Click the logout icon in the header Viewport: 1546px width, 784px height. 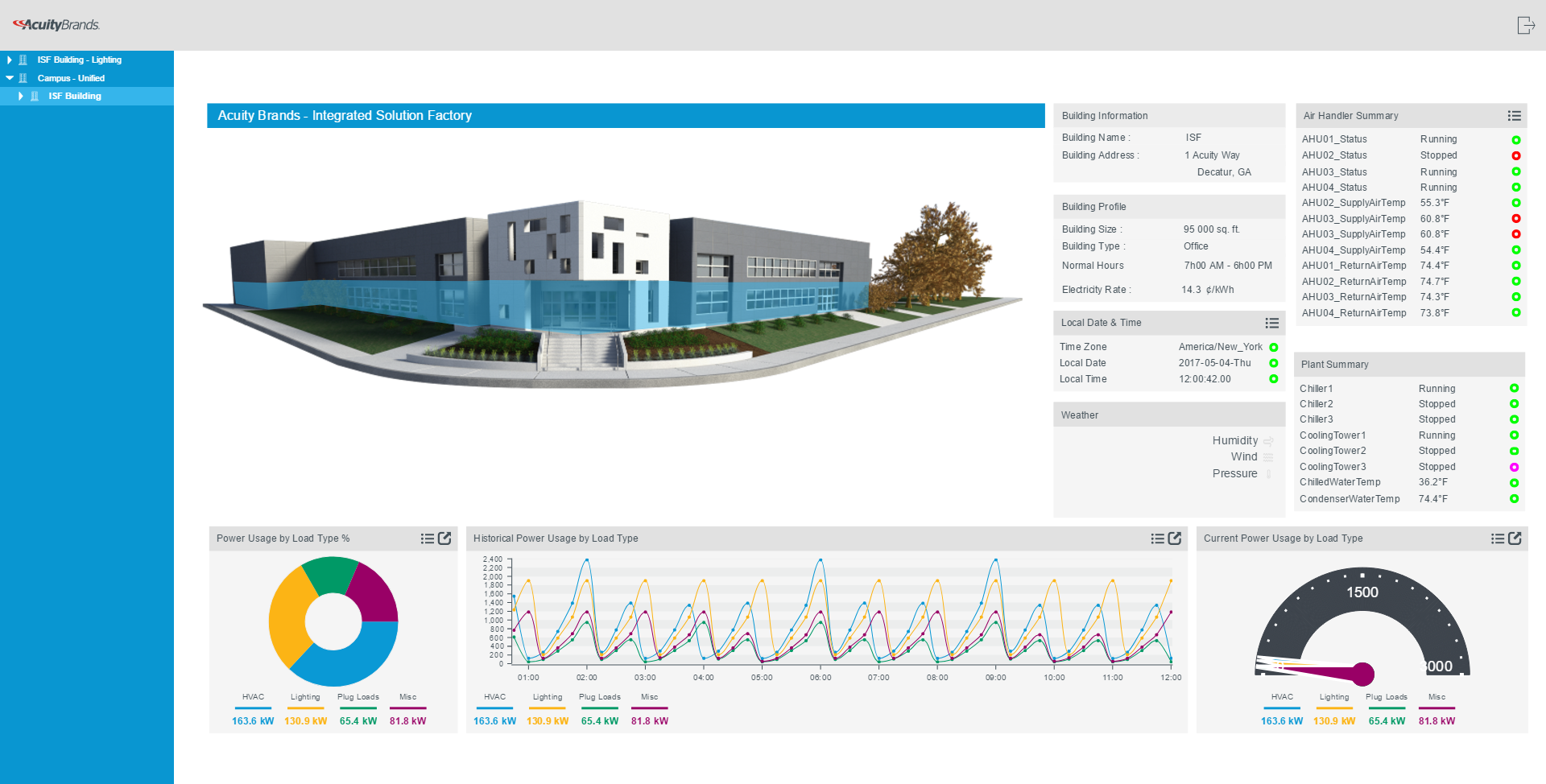1525,25
